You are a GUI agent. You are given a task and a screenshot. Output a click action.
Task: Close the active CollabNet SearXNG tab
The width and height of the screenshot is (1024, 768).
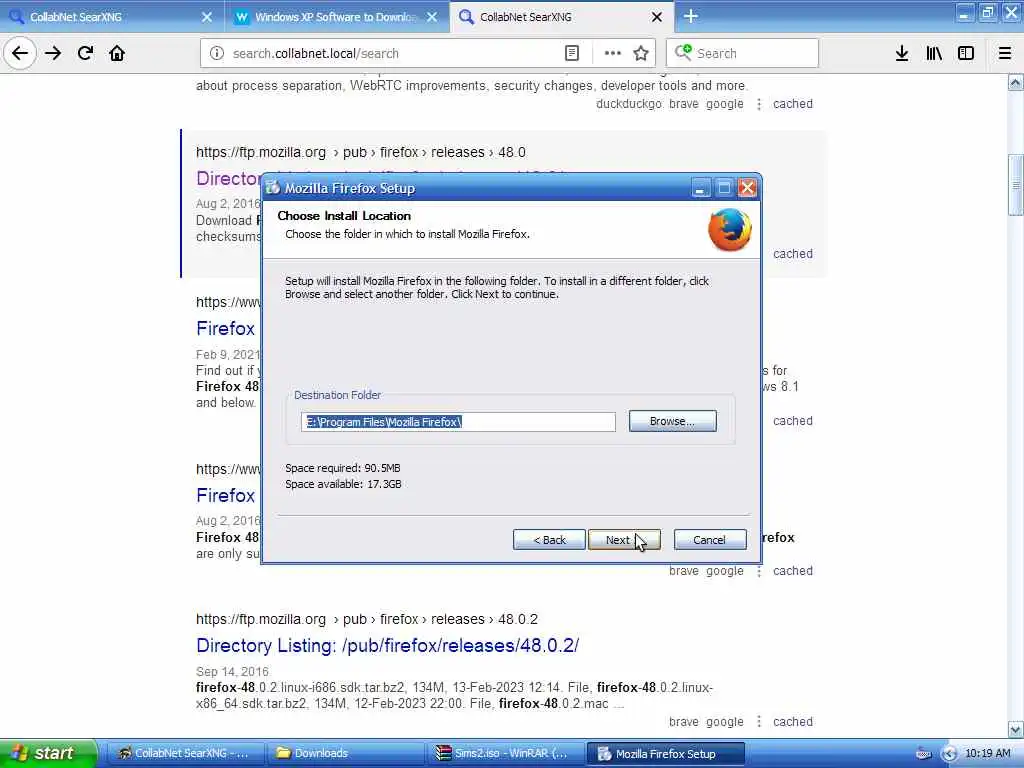[x=657, y=17]
